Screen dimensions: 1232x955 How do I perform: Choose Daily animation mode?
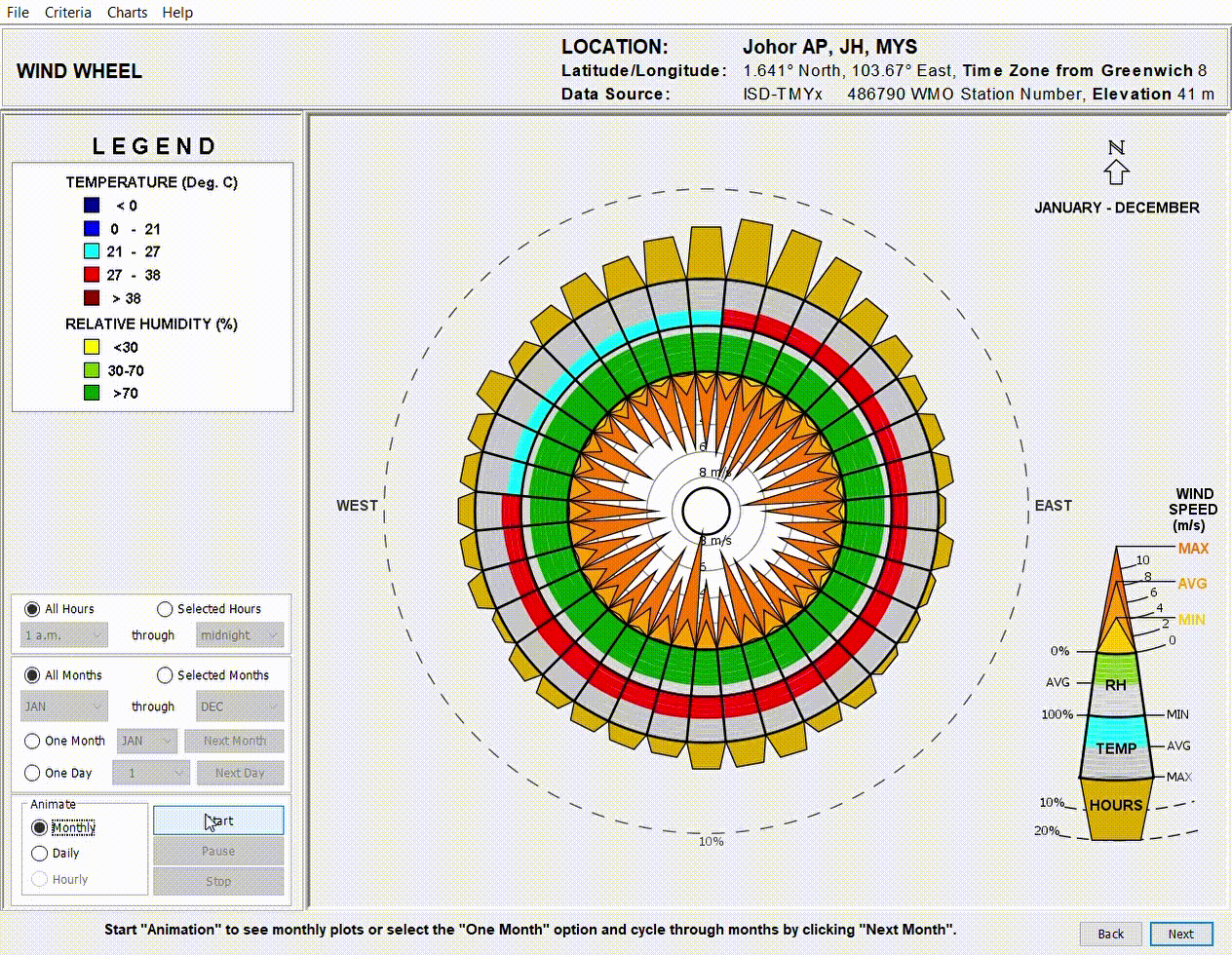click(x=40, y=854)
